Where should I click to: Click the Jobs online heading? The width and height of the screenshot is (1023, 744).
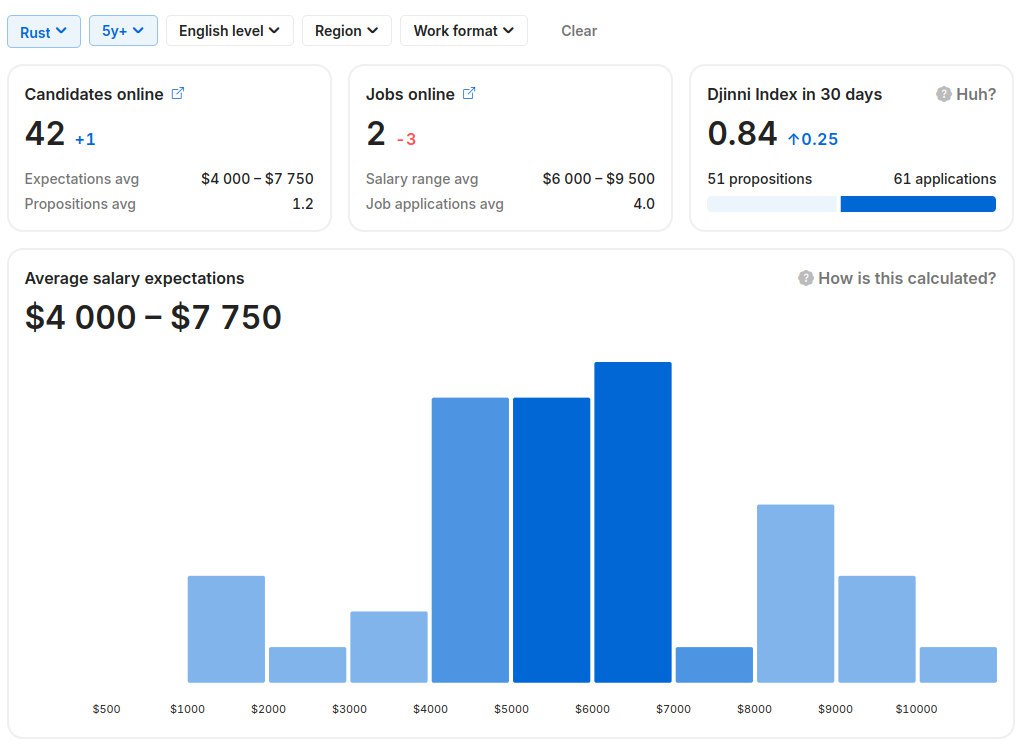coord(410,94)
